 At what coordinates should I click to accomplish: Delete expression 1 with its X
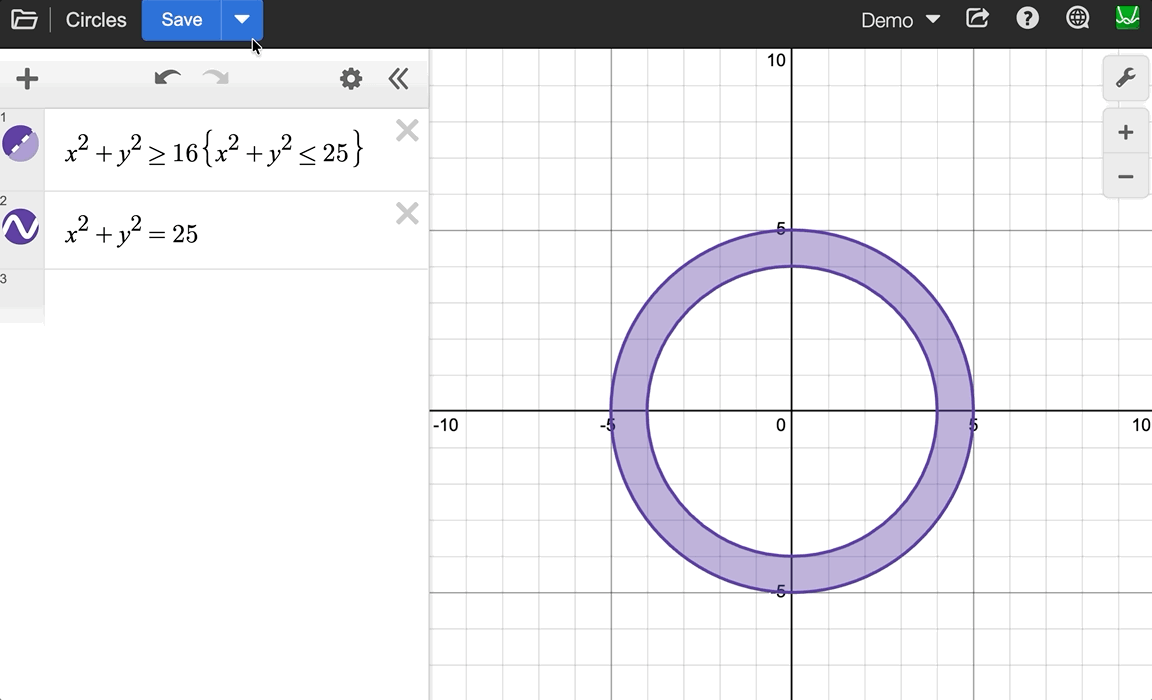point(407,131)
